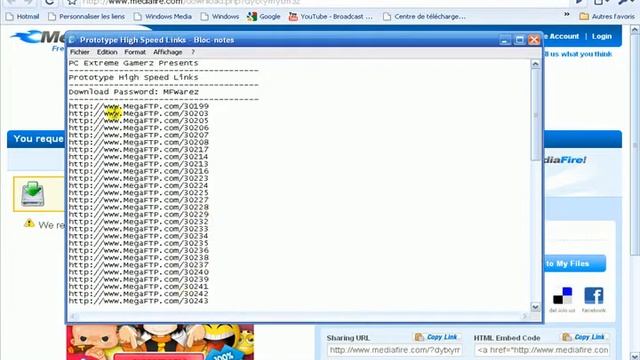Viewport: 640px width, 360px height.
Task: Open the Personnaliser les liens bookmark
Action: 87,17
